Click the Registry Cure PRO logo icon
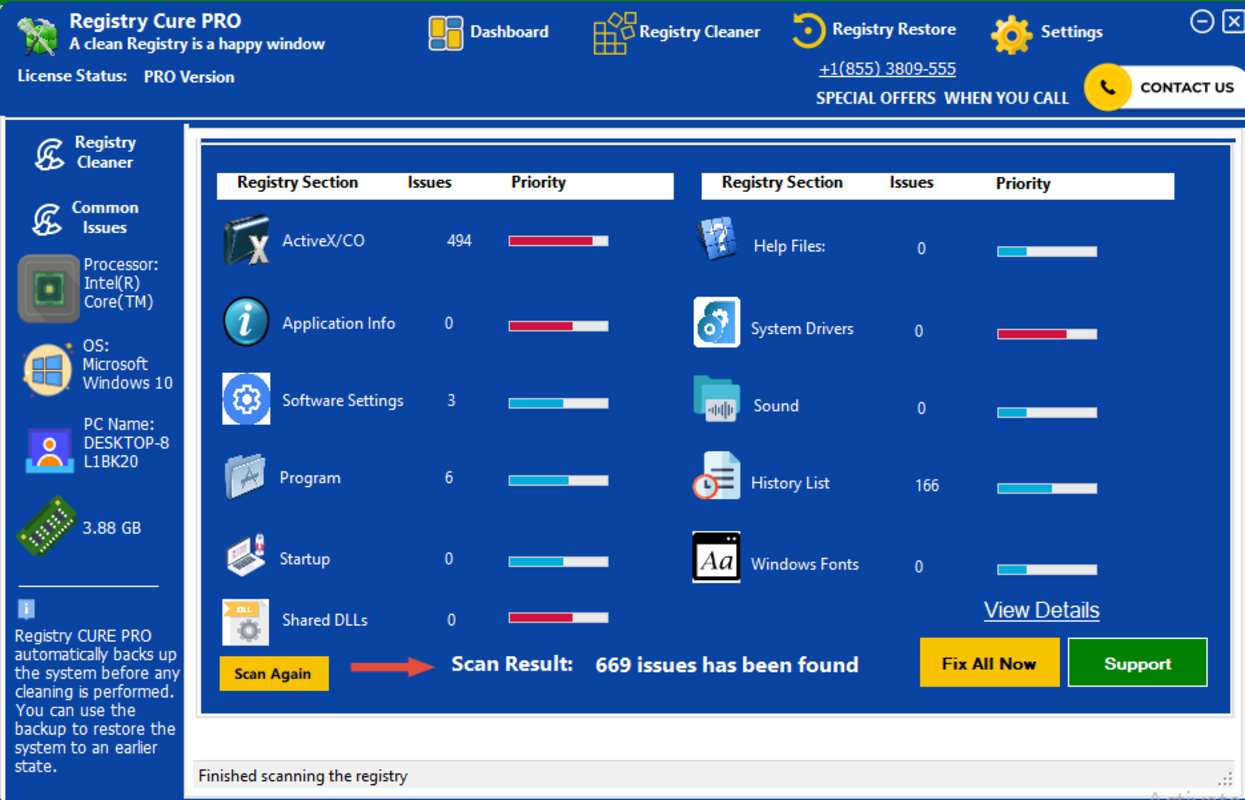Screen dimensions: 1245x800 point(39,36)
